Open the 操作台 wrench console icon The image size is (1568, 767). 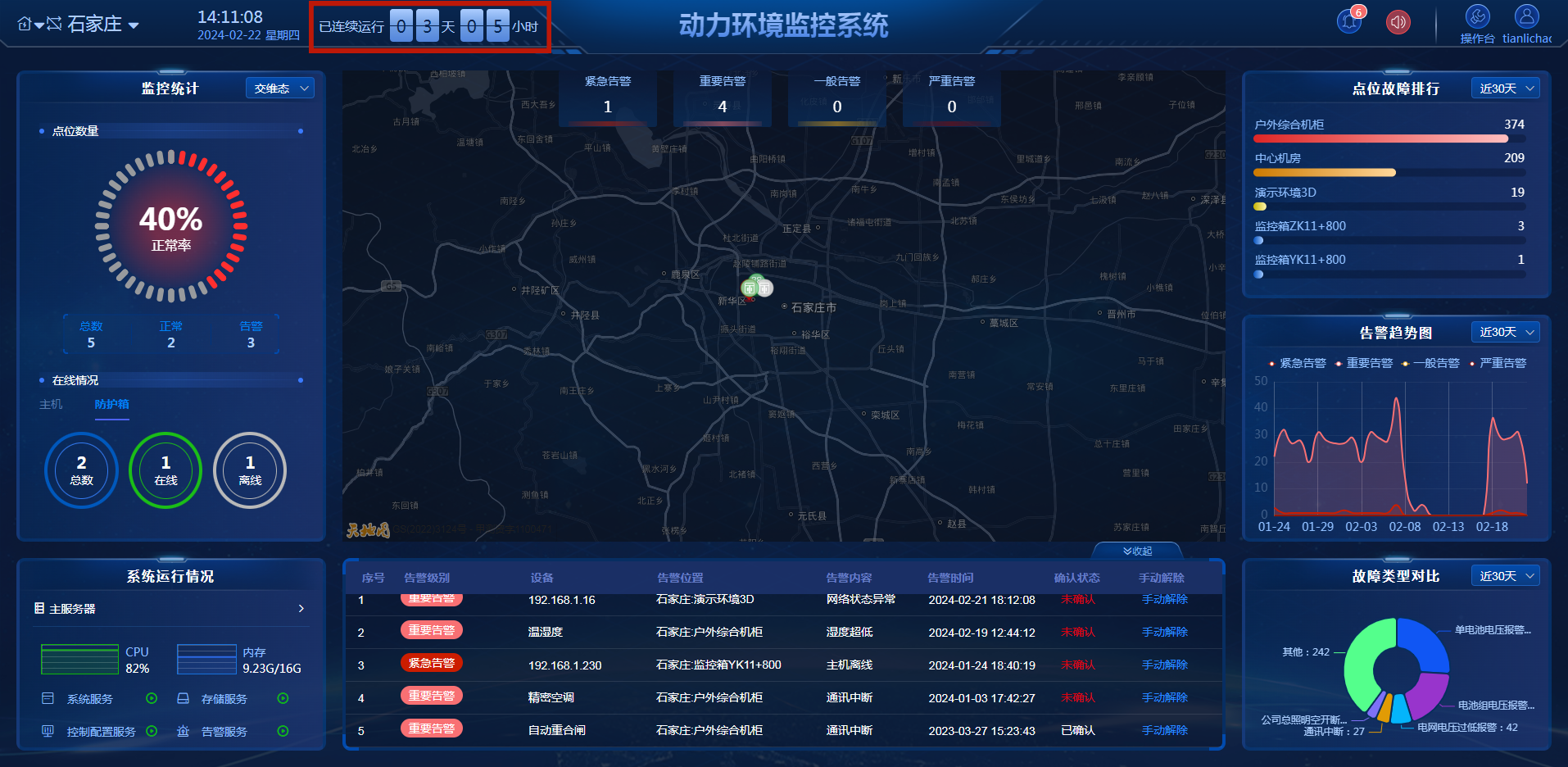pyautogui.click(x=1477, y=16)
